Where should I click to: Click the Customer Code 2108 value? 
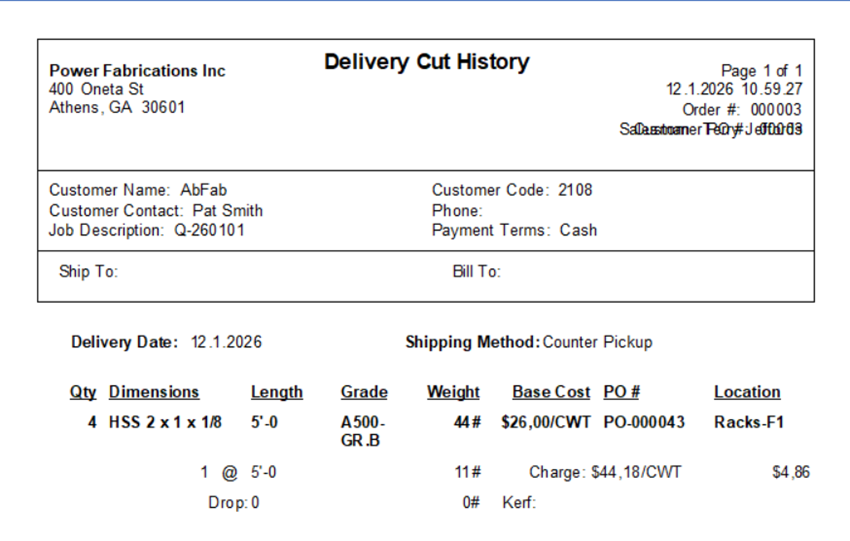click(x=512, y=190)
